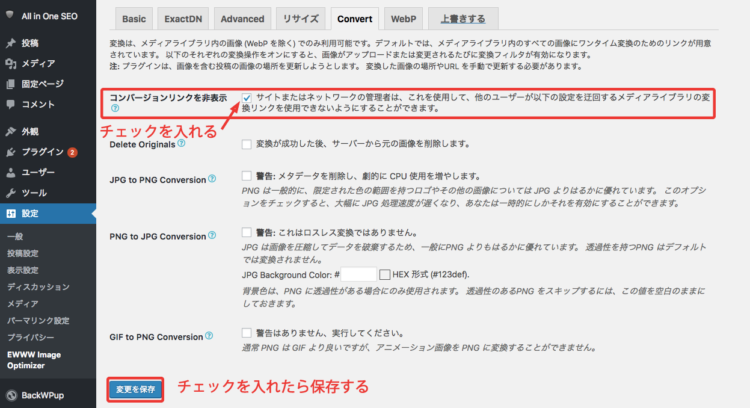Tick the GIF to PNG Conversion checkbox
Screen dimensions: 750x408
(x=246, y=332)
